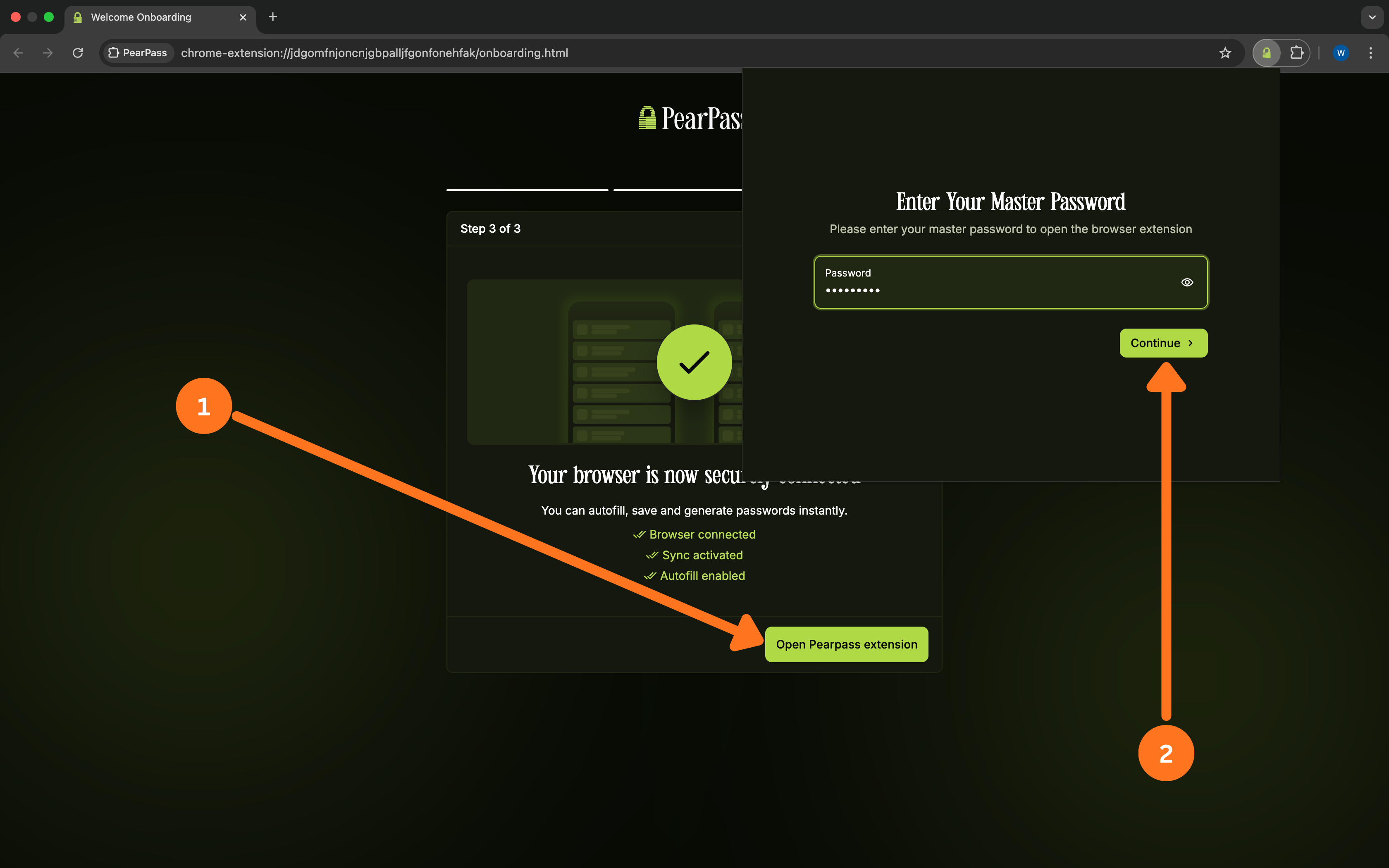Click the Sync activated status text

pos(702,555)
